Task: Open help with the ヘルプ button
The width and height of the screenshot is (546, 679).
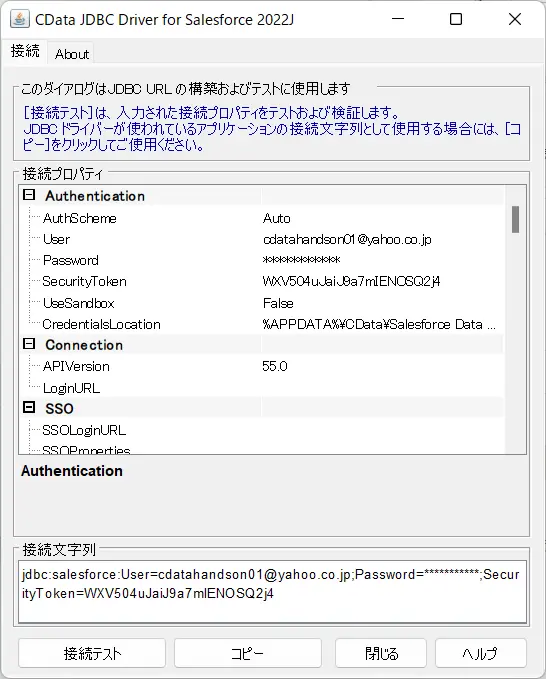Action: click(x=481, y=653)
